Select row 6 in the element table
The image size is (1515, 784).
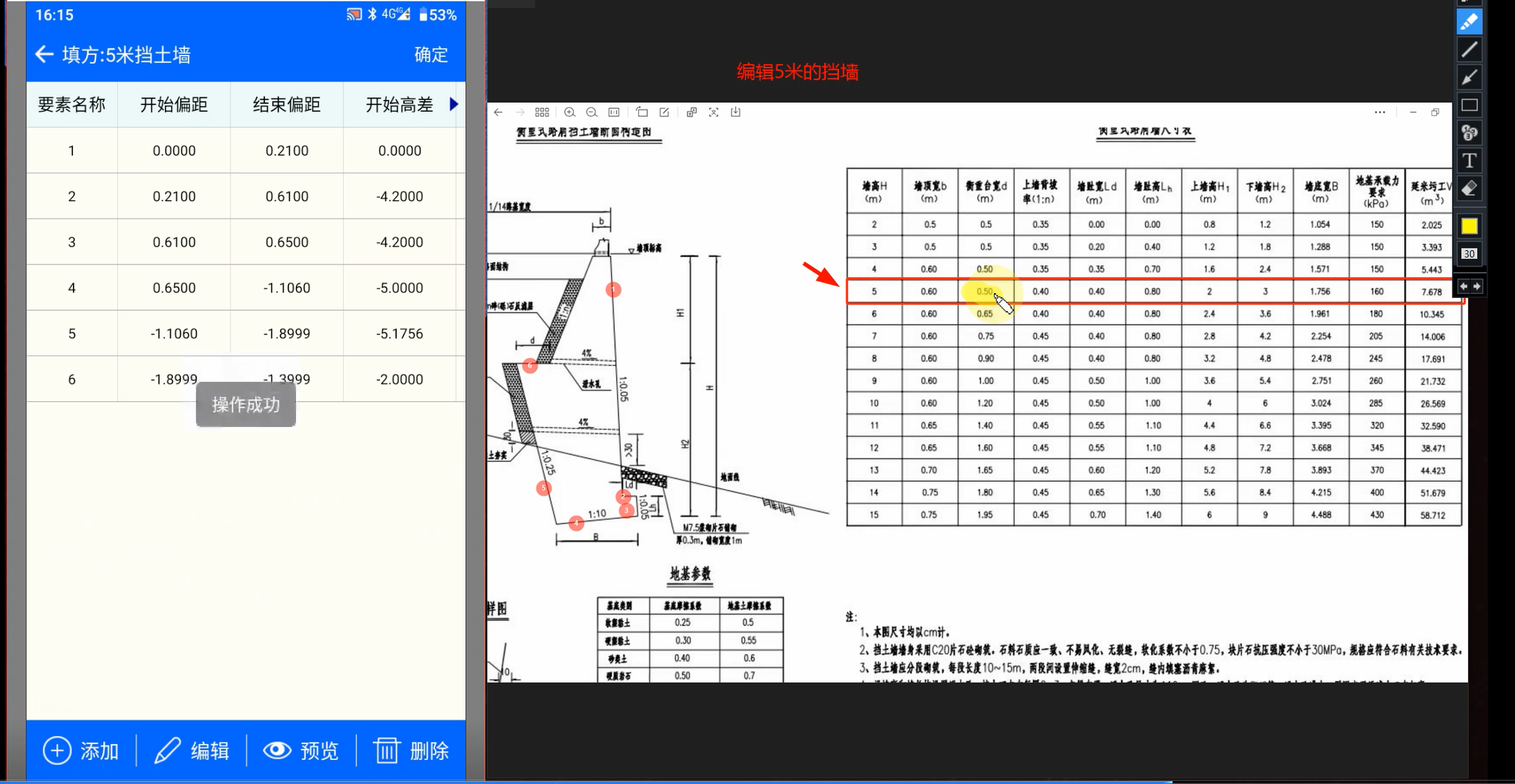245,379
